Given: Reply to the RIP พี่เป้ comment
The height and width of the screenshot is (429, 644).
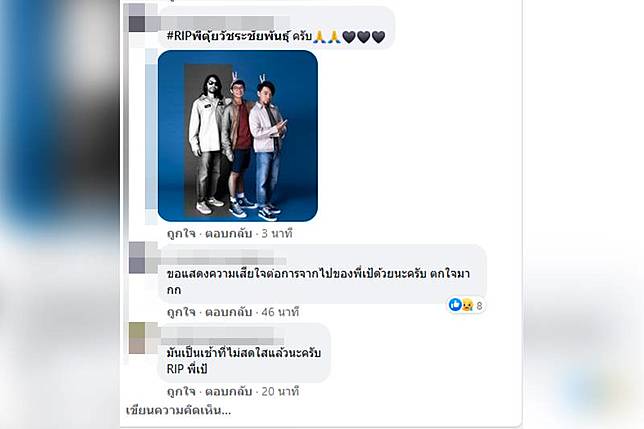Looking at the screenshot, I should pyautogui.click(x=228, y=391).
